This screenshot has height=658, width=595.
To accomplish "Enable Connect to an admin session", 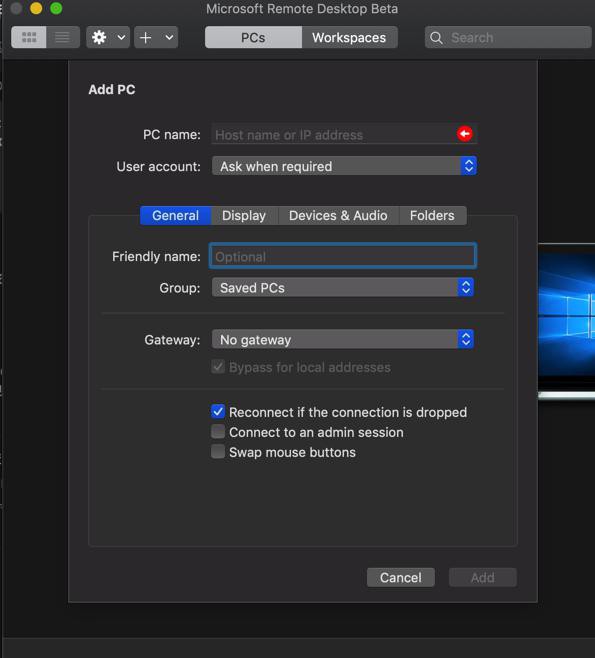I will 218,432.
